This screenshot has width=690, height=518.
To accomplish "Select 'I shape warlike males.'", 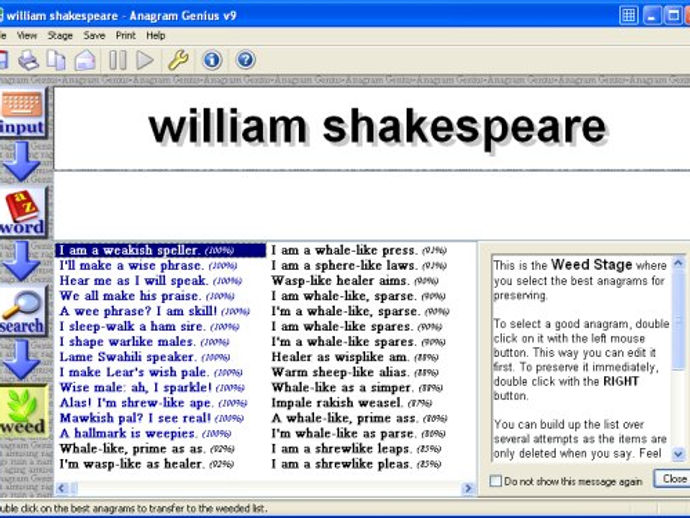I will coord(144,342).
